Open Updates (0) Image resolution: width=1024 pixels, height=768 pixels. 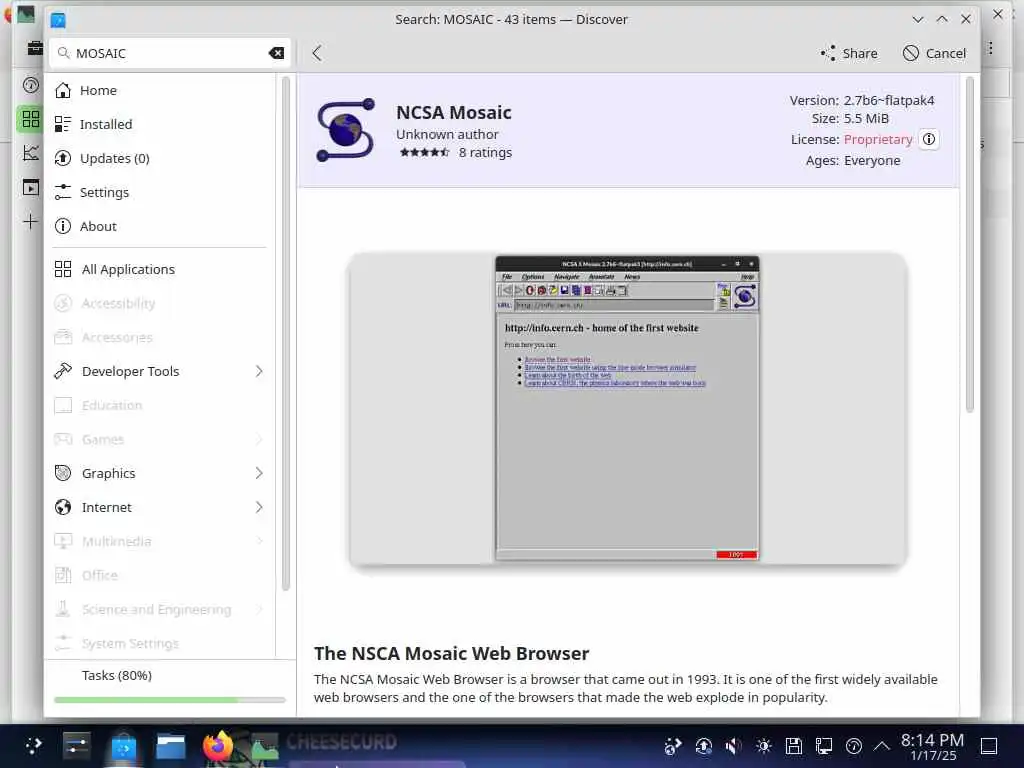[161, 158]
